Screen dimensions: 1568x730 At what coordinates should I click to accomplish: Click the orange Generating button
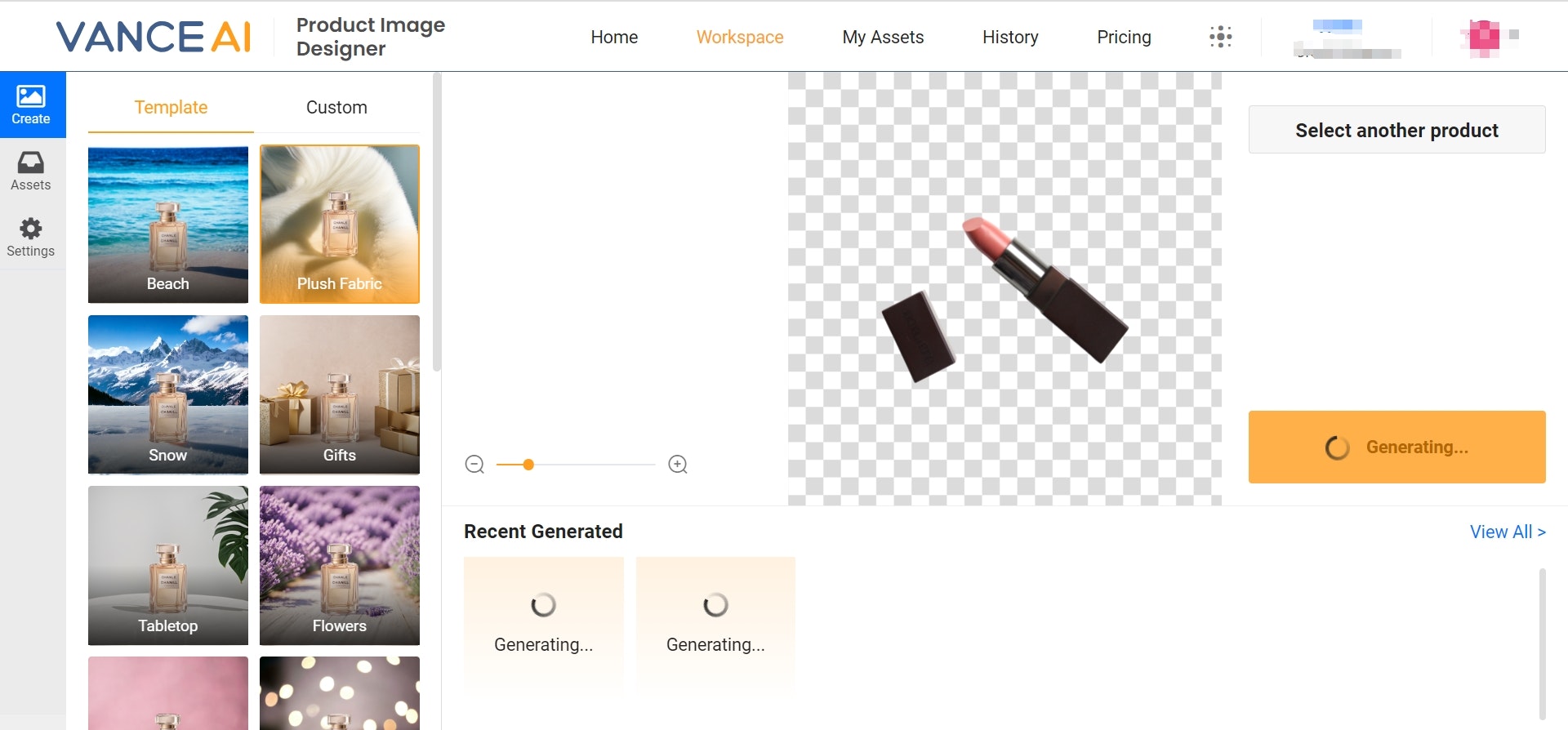pos(1396,447)
